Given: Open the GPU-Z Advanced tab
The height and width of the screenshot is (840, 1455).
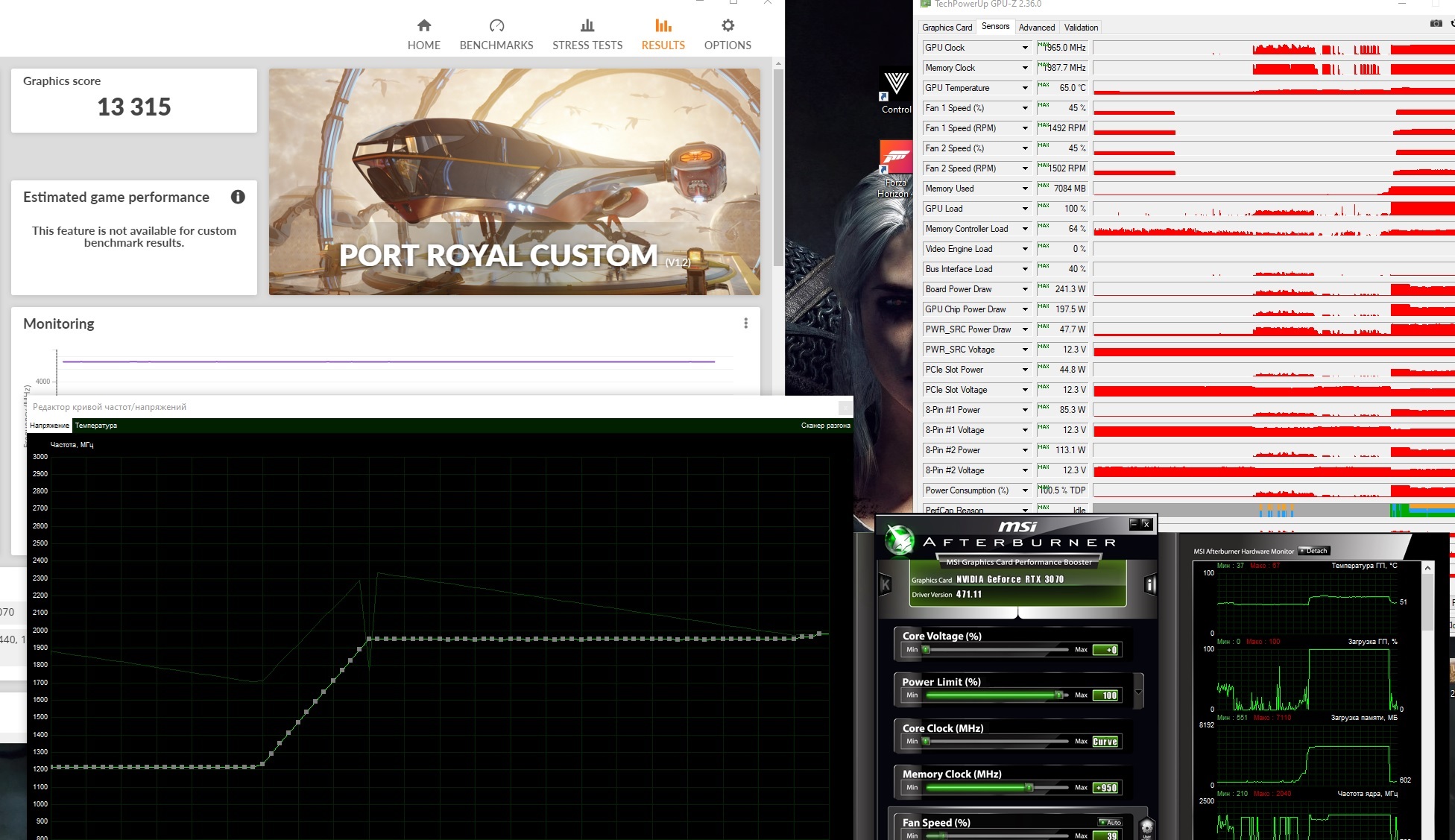Looking at the screenshot, I should point(1036,28).
